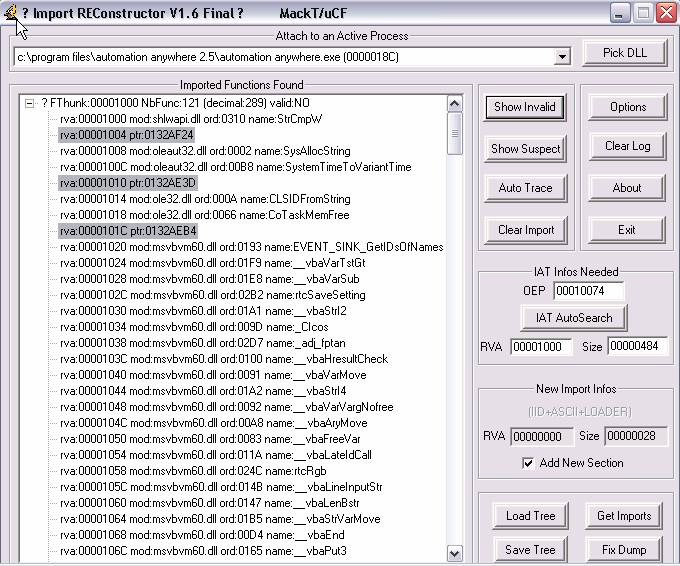Click the Save Tree button

tap(530, 550)
